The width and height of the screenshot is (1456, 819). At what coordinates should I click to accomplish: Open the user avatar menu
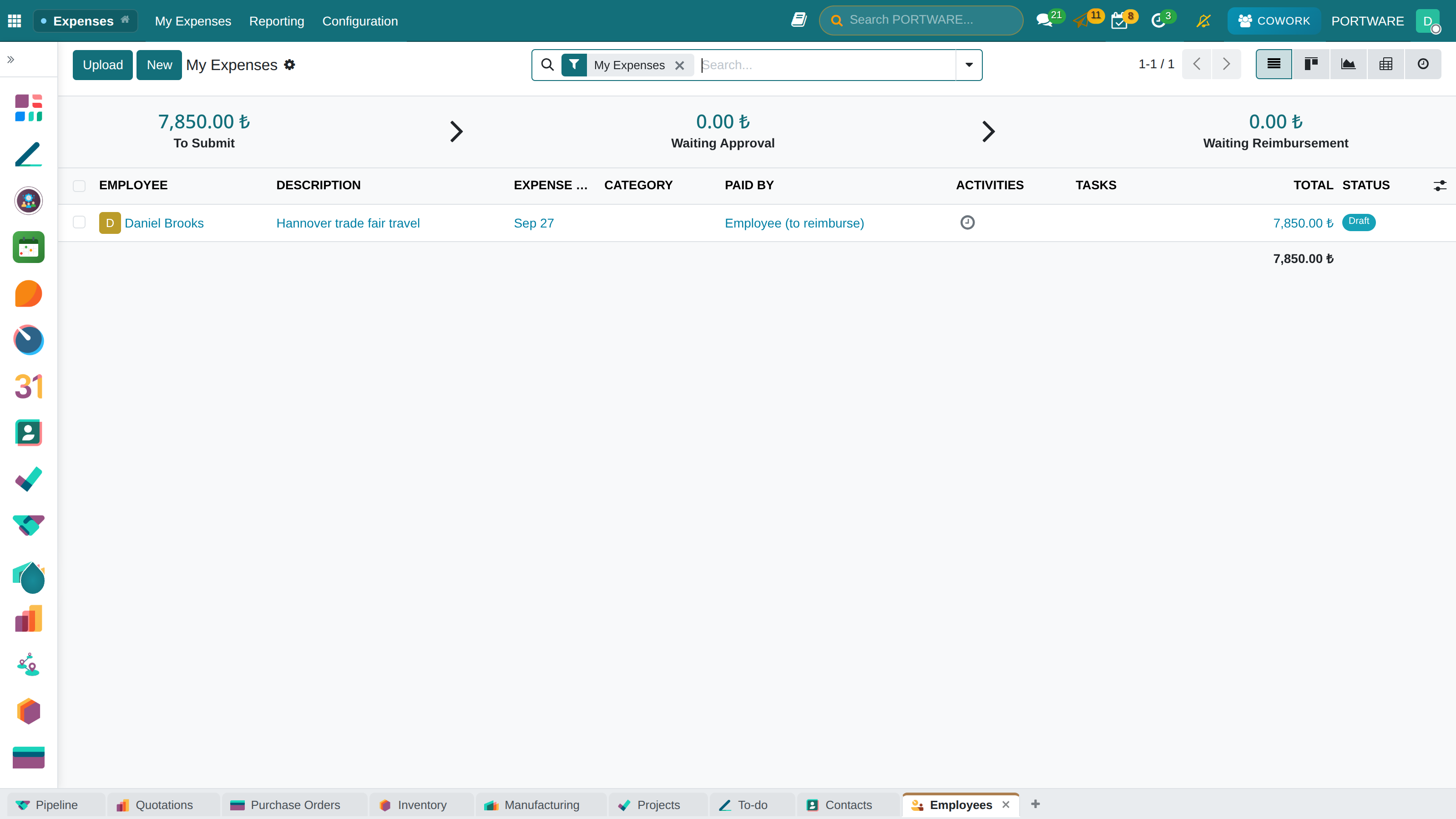[1428, 21]
